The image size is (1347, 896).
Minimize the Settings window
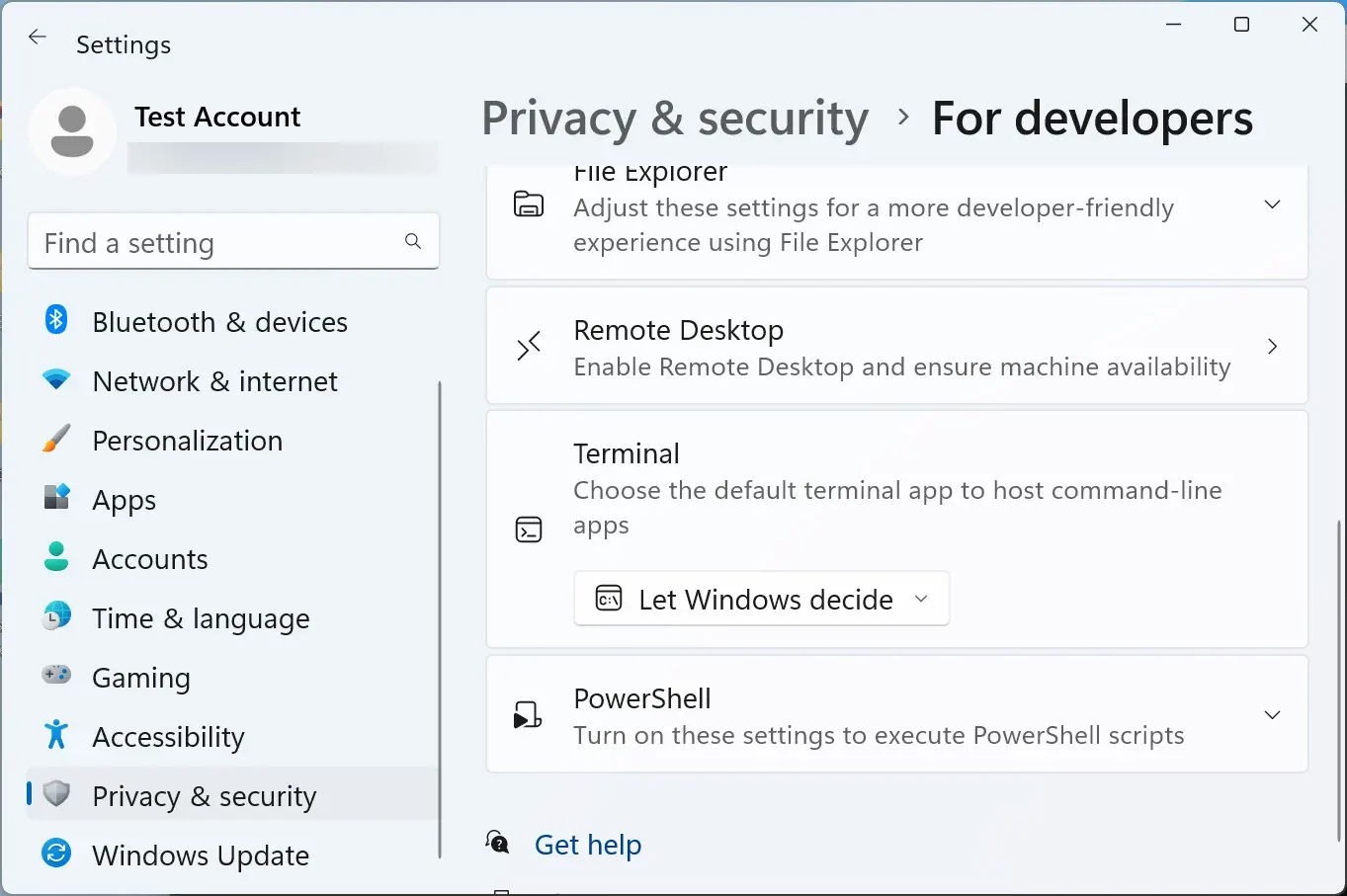point(1174,25)
